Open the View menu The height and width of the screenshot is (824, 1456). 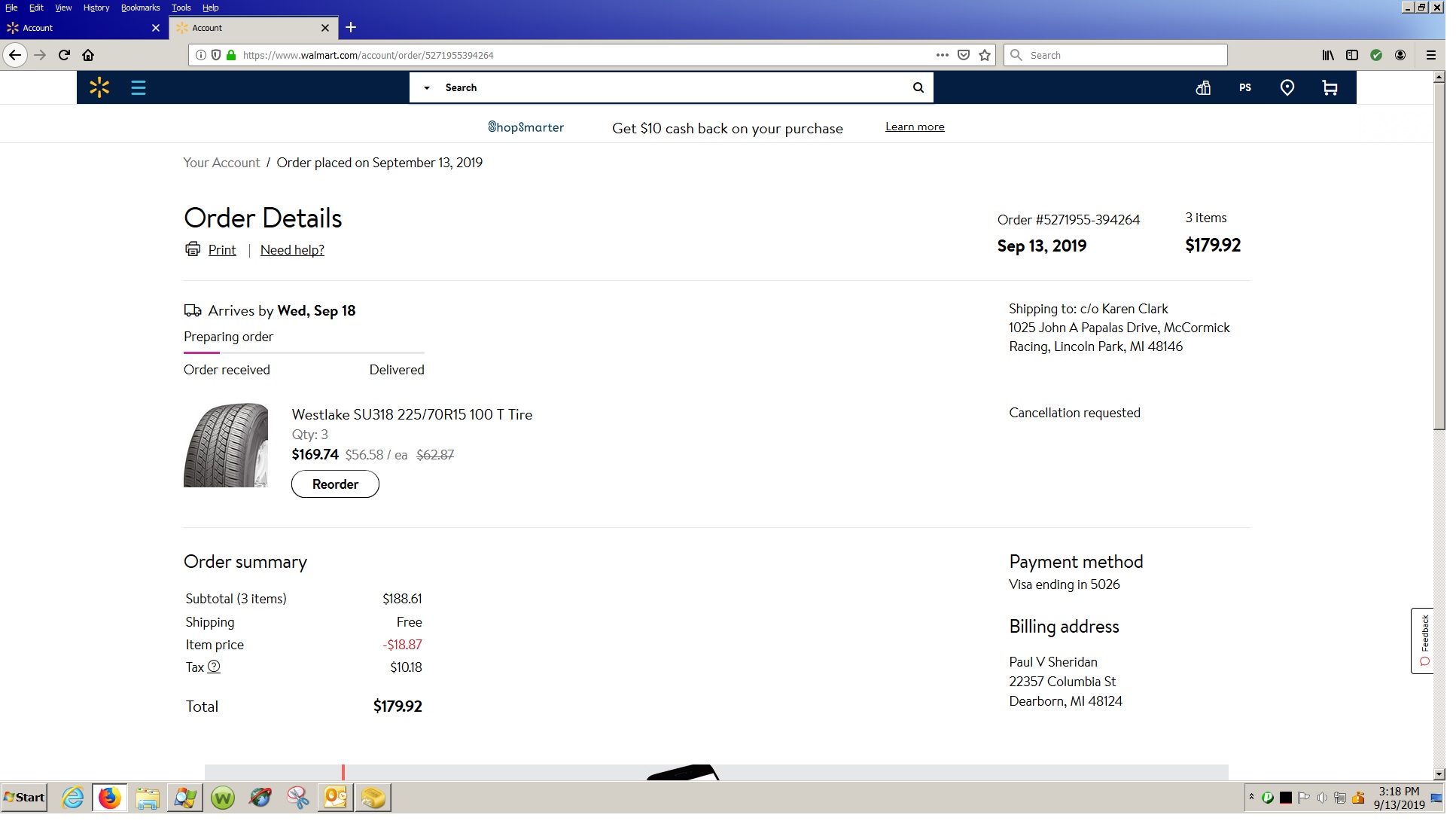pos(63,8)
